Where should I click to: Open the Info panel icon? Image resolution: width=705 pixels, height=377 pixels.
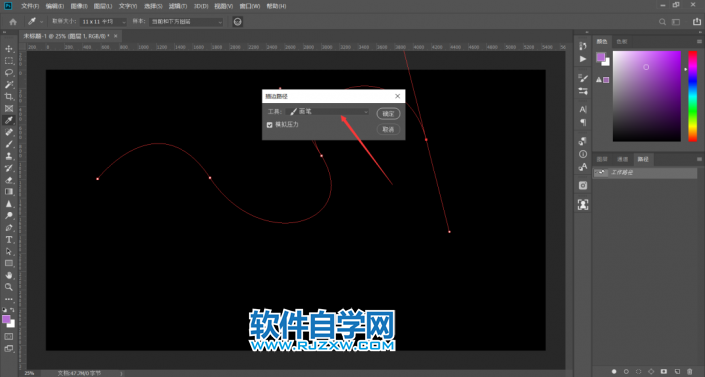583,154
